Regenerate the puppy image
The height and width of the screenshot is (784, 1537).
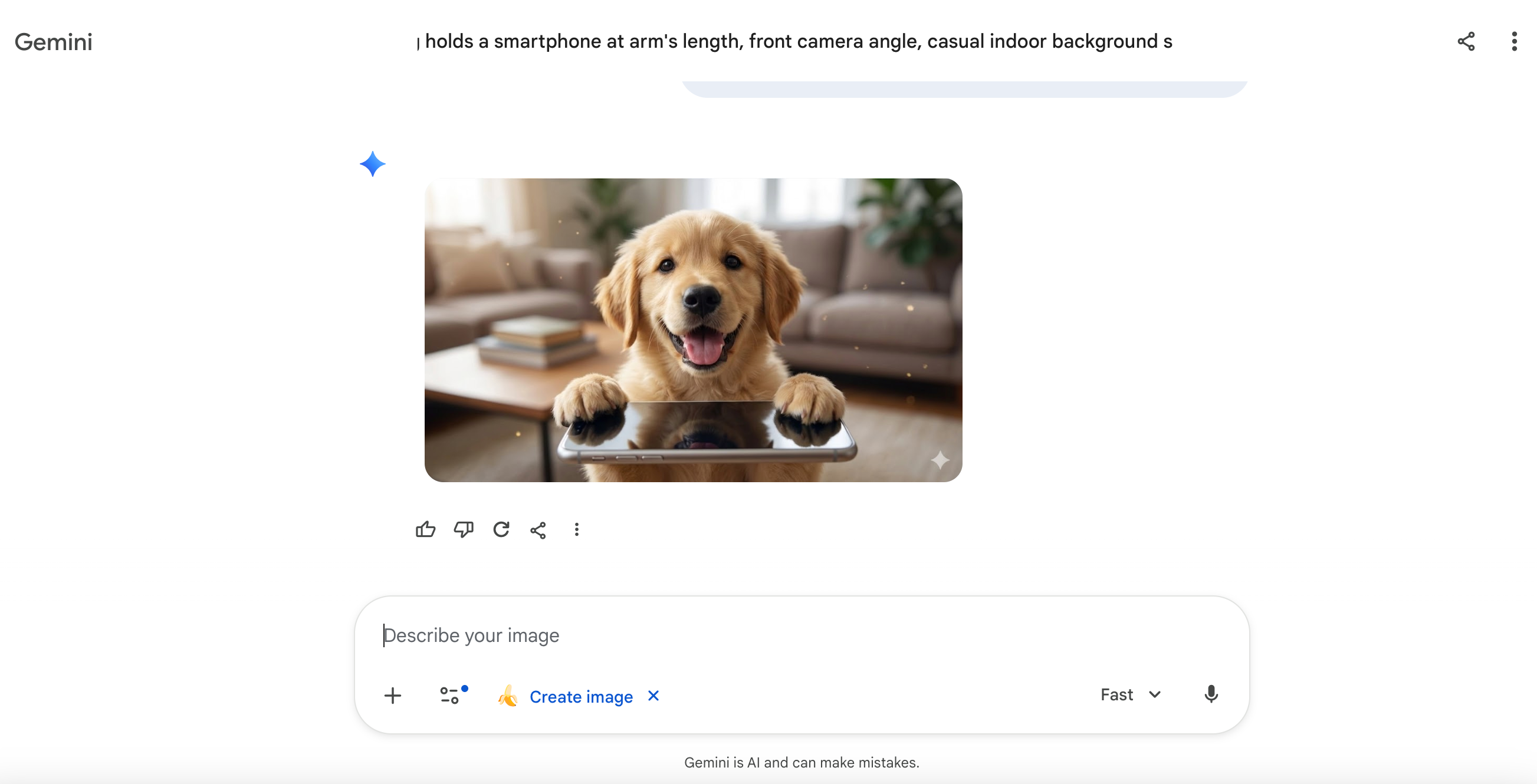click(501, 529)
